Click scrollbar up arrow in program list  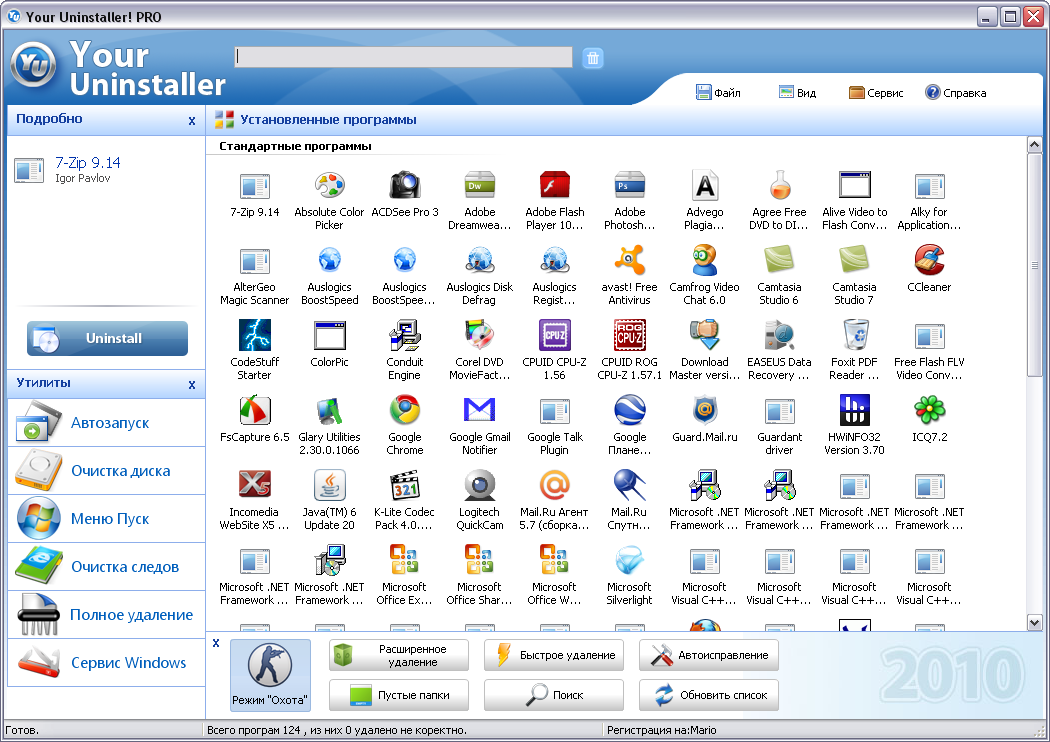click(x=1034, y=145)
